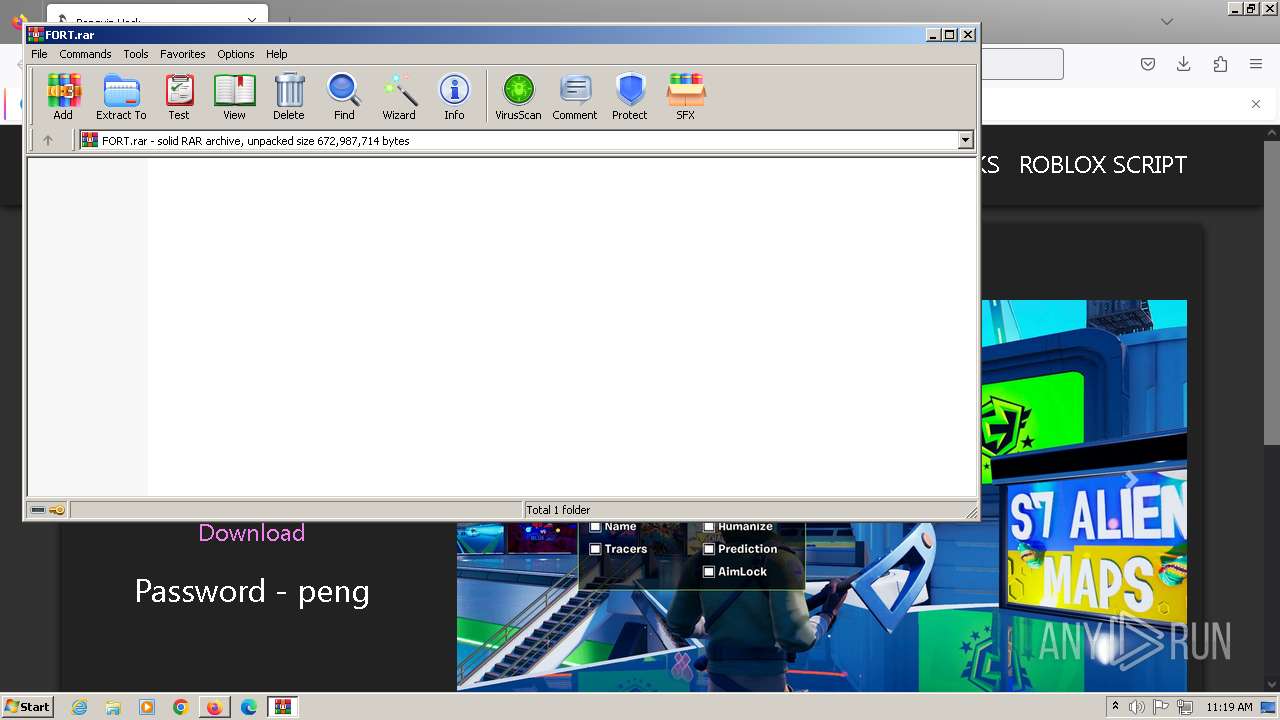Click the Firefox address bar
This screenshot has width=1280, height=720.
[x=1022, y=64]
